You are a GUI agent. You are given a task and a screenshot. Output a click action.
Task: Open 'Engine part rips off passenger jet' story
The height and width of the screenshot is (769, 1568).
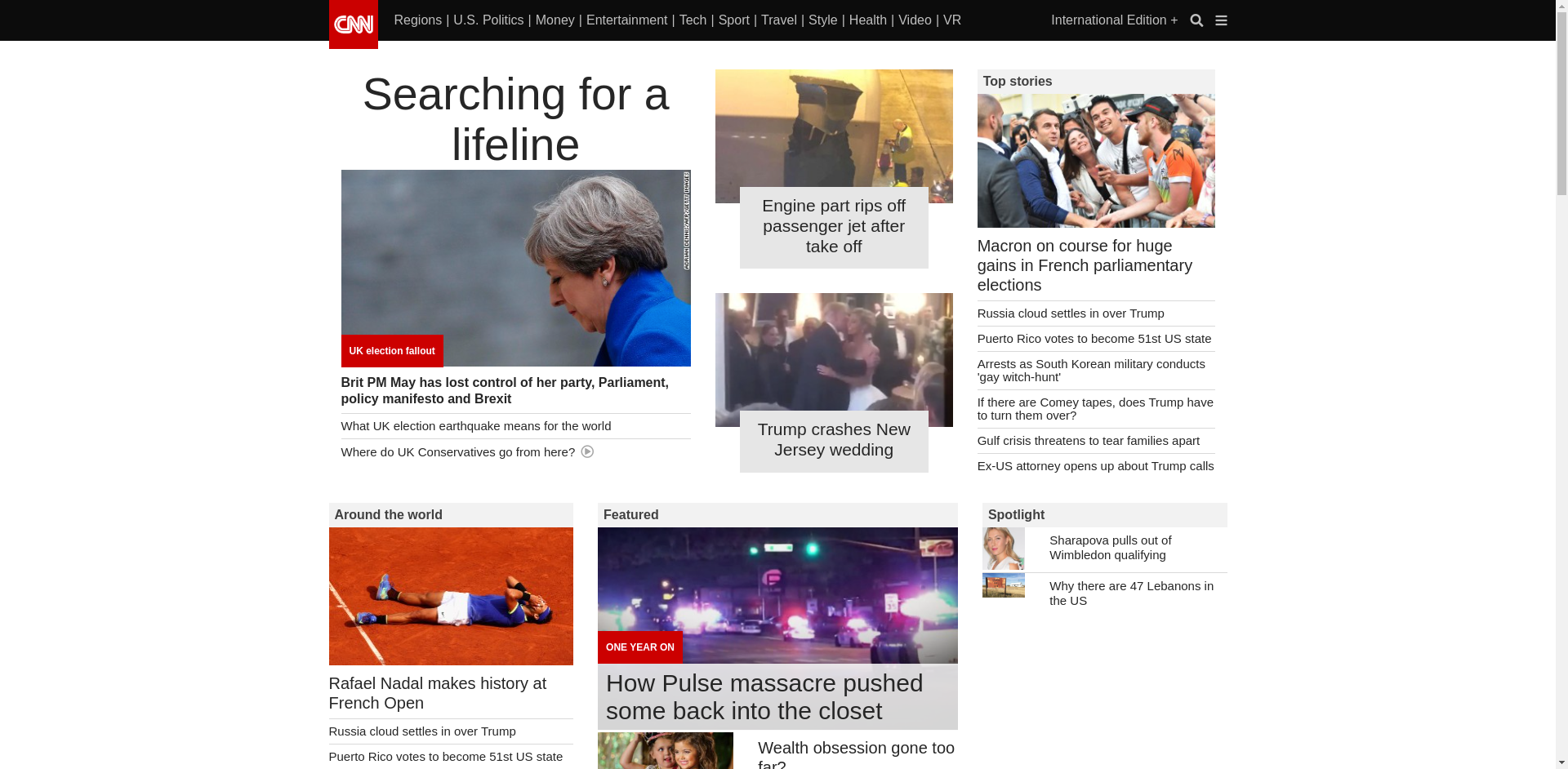tap(834, 226)
